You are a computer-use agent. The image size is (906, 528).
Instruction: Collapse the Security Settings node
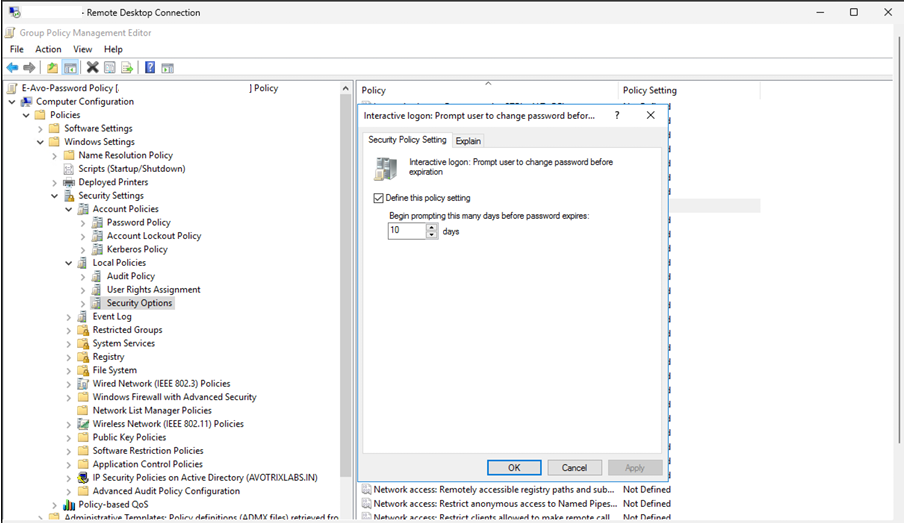tap(54, 196)
